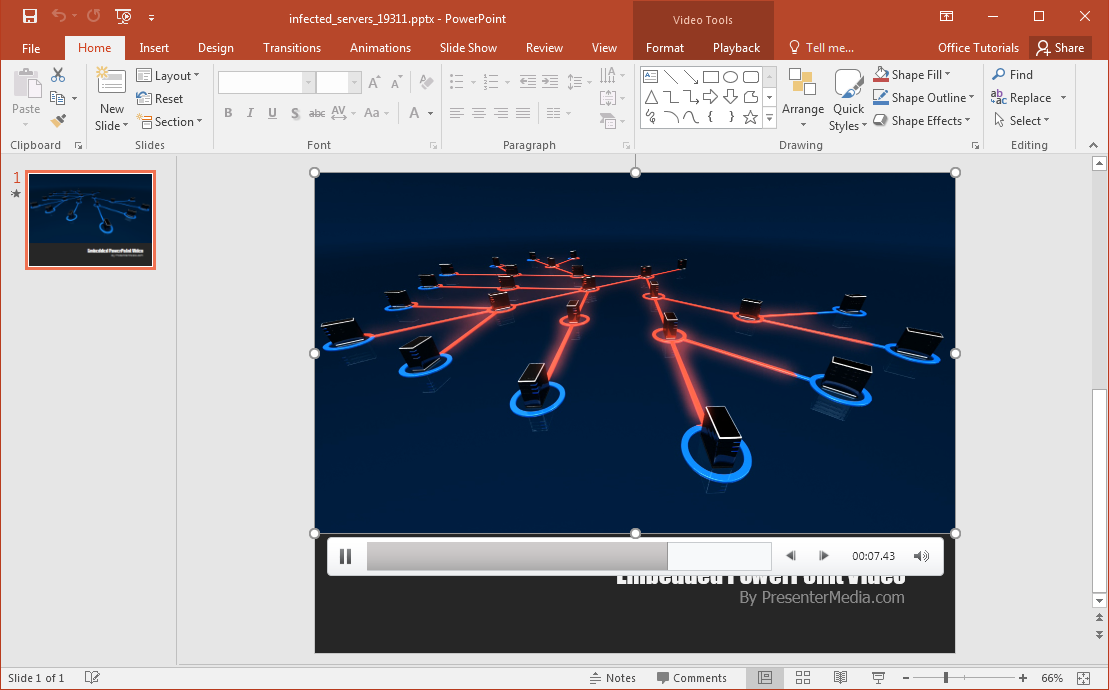Click the Cut scissors icon
Viewport: 1109px width, 690px height.
click(x=58, y=75)
